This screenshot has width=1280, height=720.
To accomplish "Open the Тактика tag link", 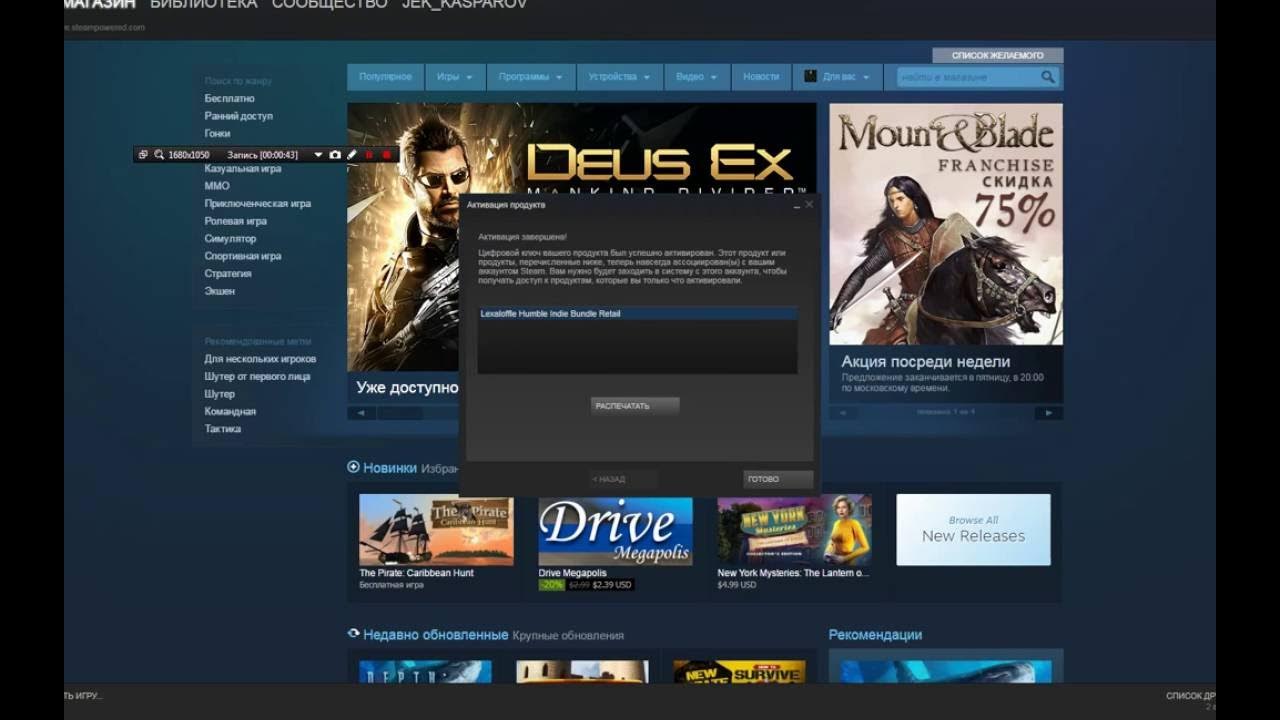I will pos(222,429).
